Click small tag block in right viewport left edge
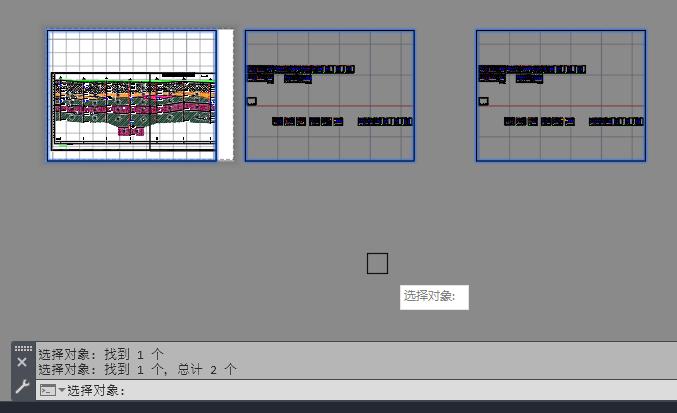 (483, 101)
